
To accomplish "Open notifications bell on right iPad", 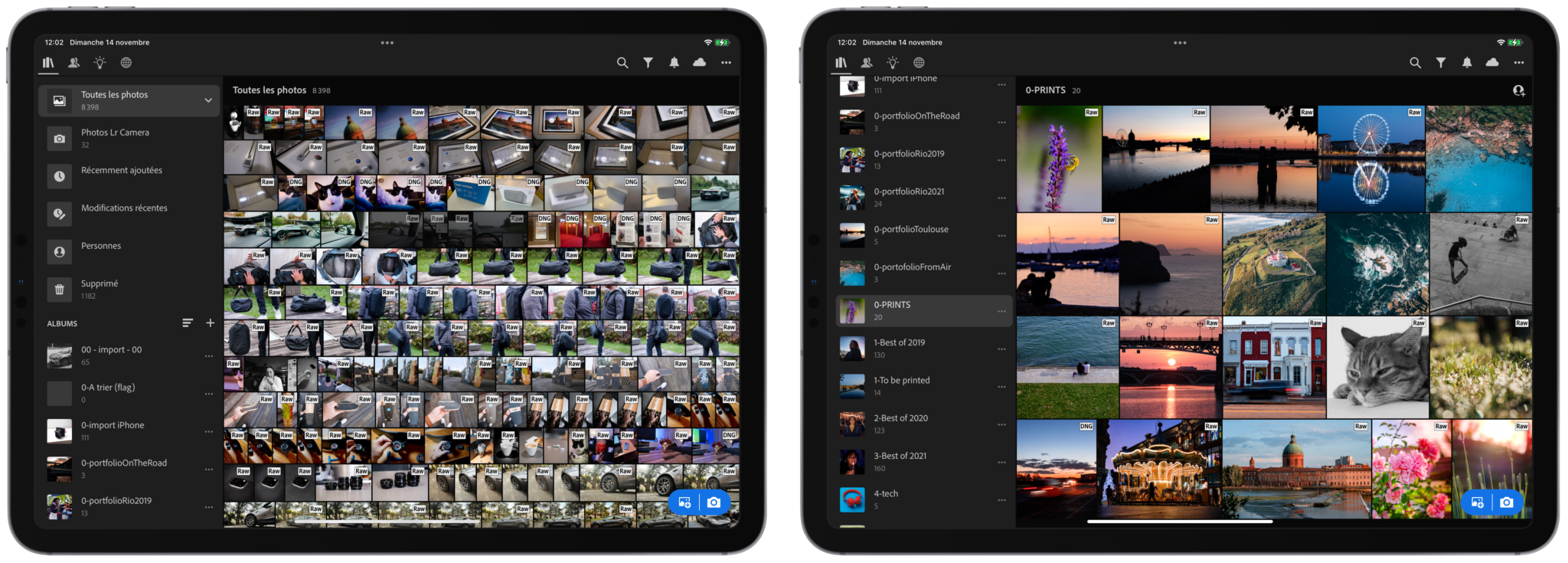I will (1467, 63).
